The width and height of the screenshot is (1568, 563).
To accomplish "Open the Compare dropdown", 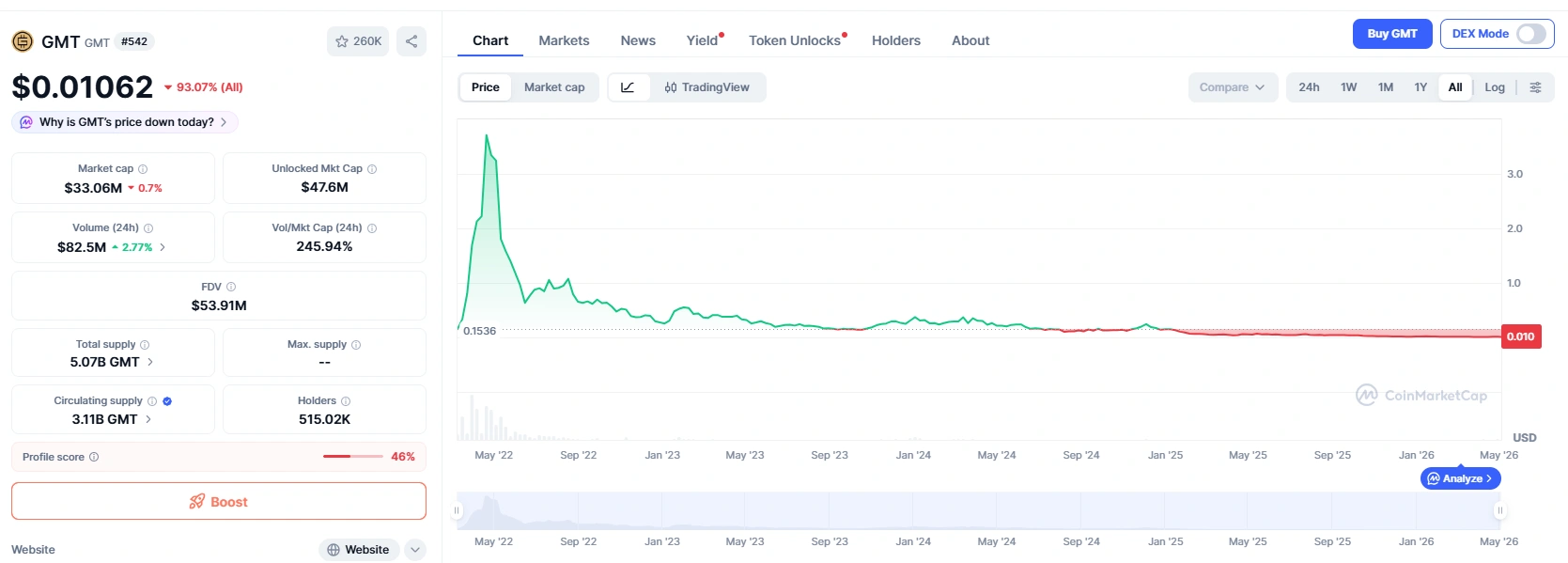I will coord(1233,87).
